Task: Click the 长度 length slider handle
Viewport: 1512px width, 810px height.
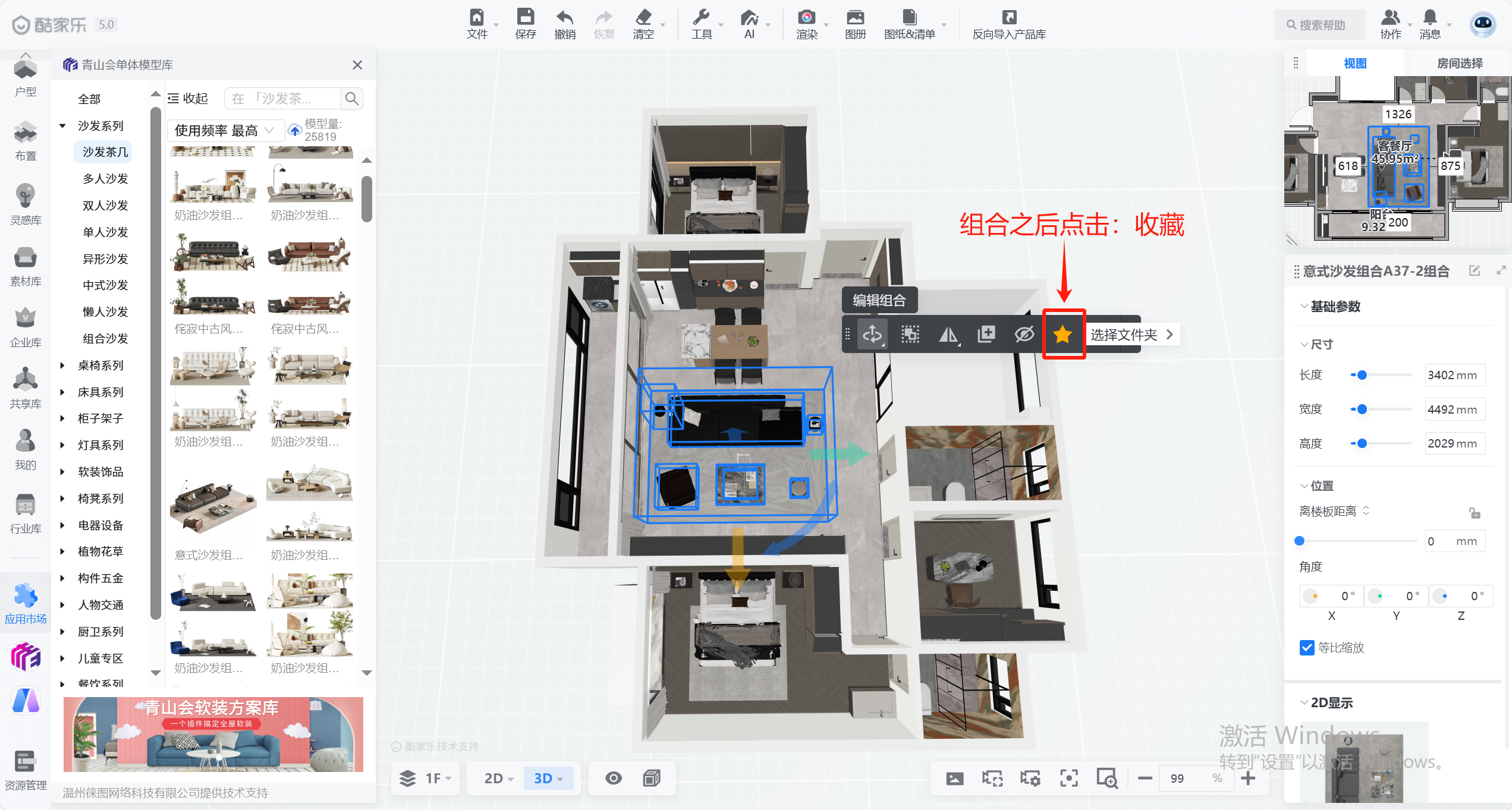Action: pyautogui.click(x=1362, y=375)
